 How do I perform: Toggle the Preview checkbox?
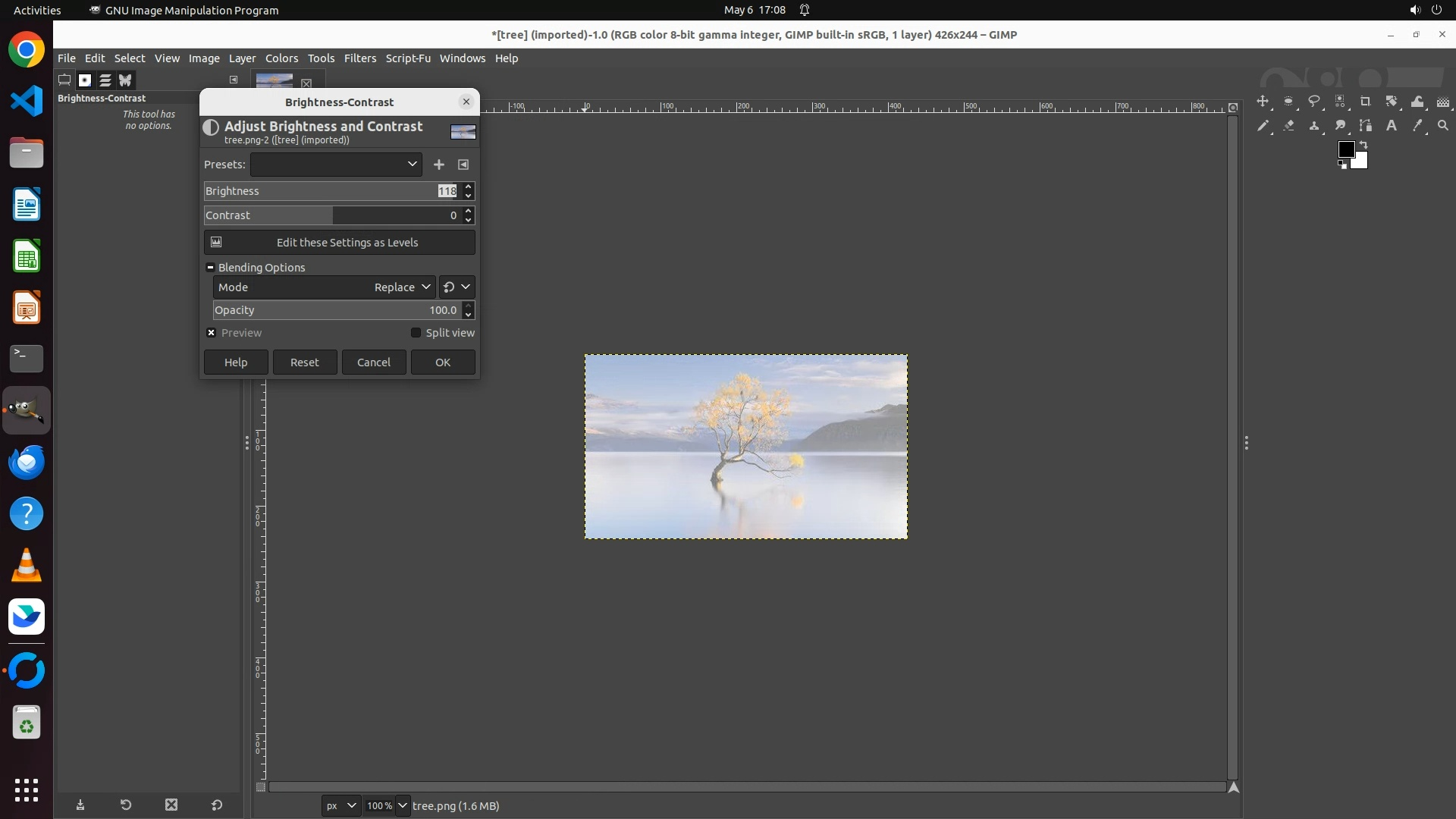pos(212,333)
